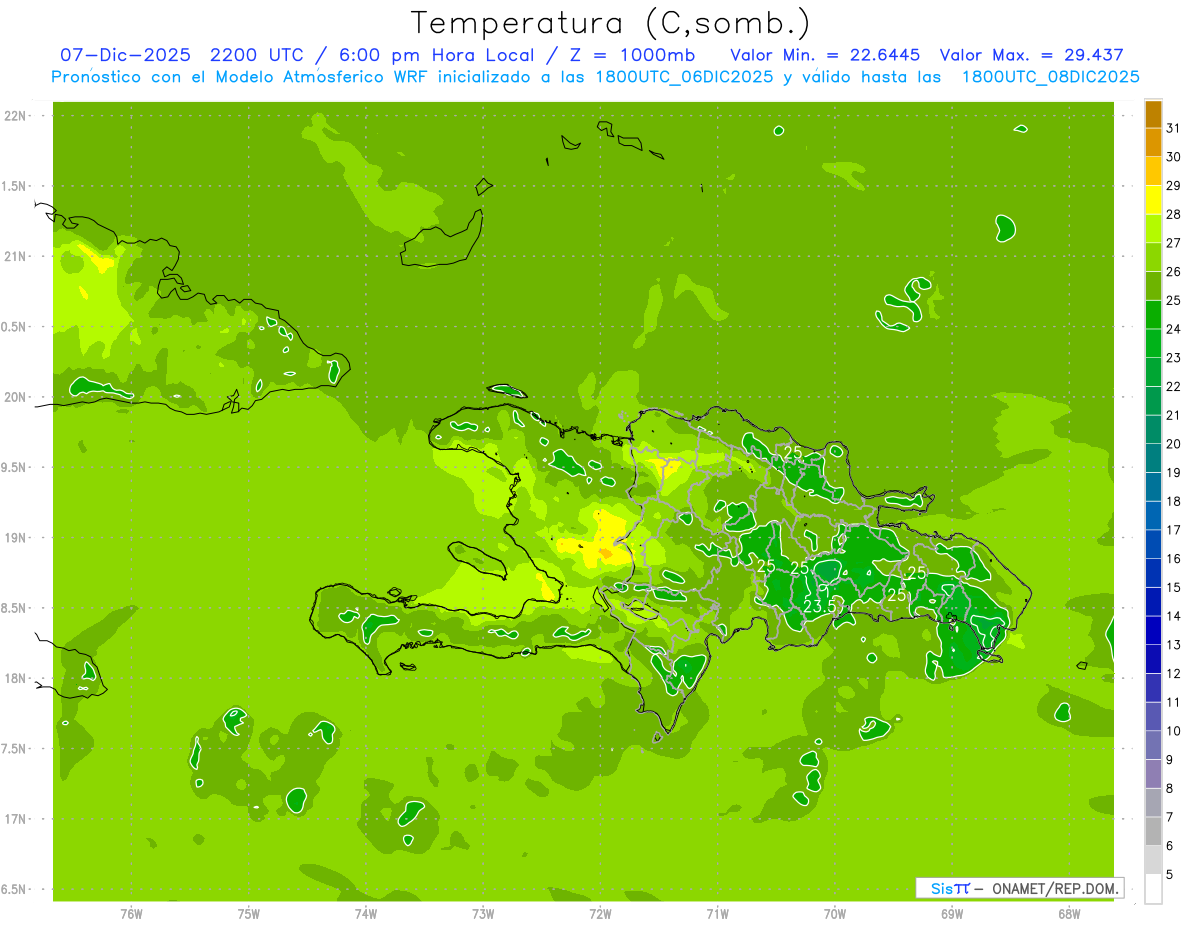Click the '22N' latitude axis label
1200x927 pixels.
tap(16, 116)
